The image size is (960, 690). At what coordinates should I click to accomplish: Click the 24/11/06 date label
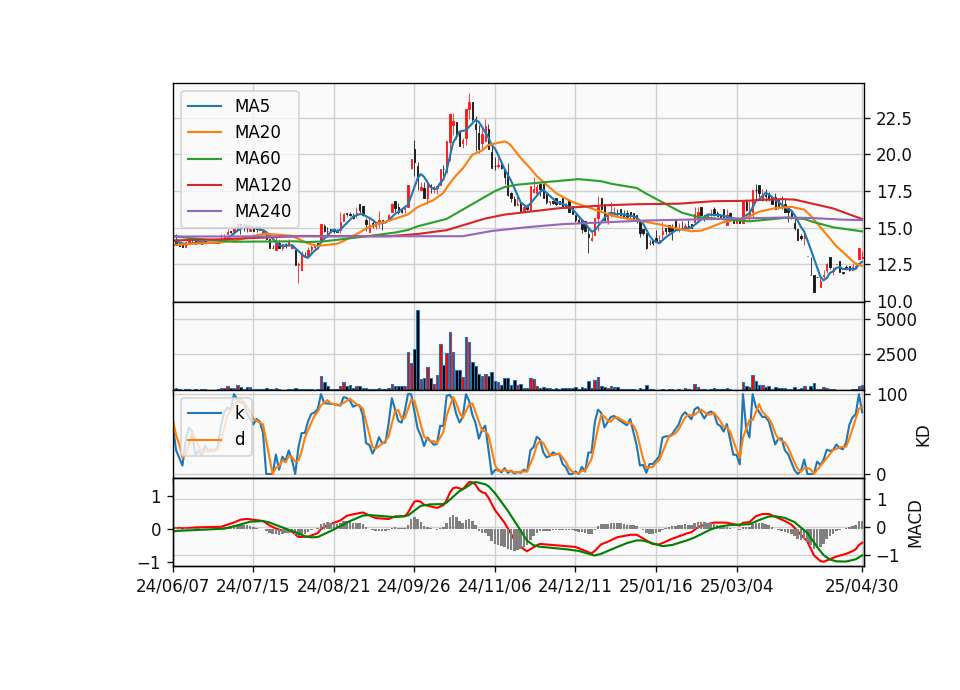(x=495, y=586)
